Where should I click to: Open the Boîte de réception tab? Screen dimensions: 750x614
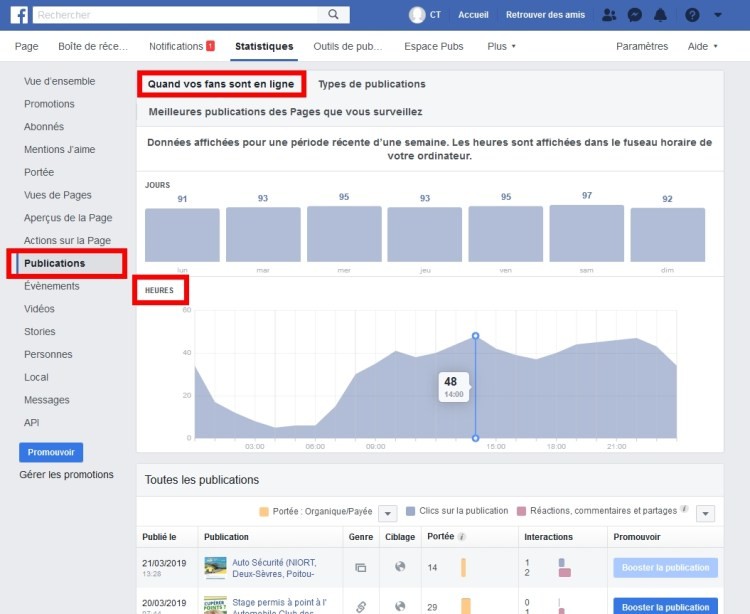click(x=93, y=46)
